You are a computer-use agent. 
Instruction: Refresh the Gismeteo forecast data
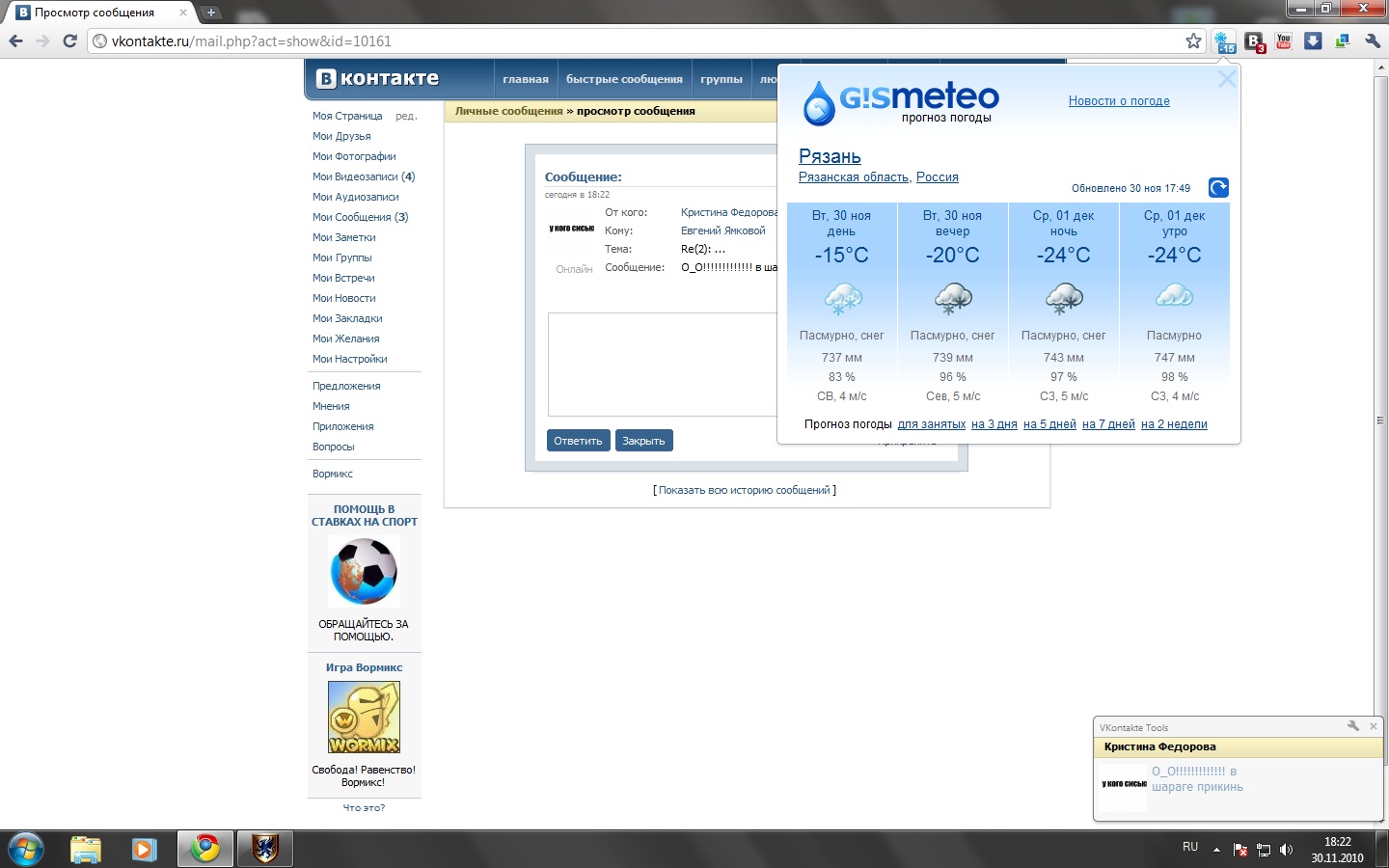[x=1218, y=188]
